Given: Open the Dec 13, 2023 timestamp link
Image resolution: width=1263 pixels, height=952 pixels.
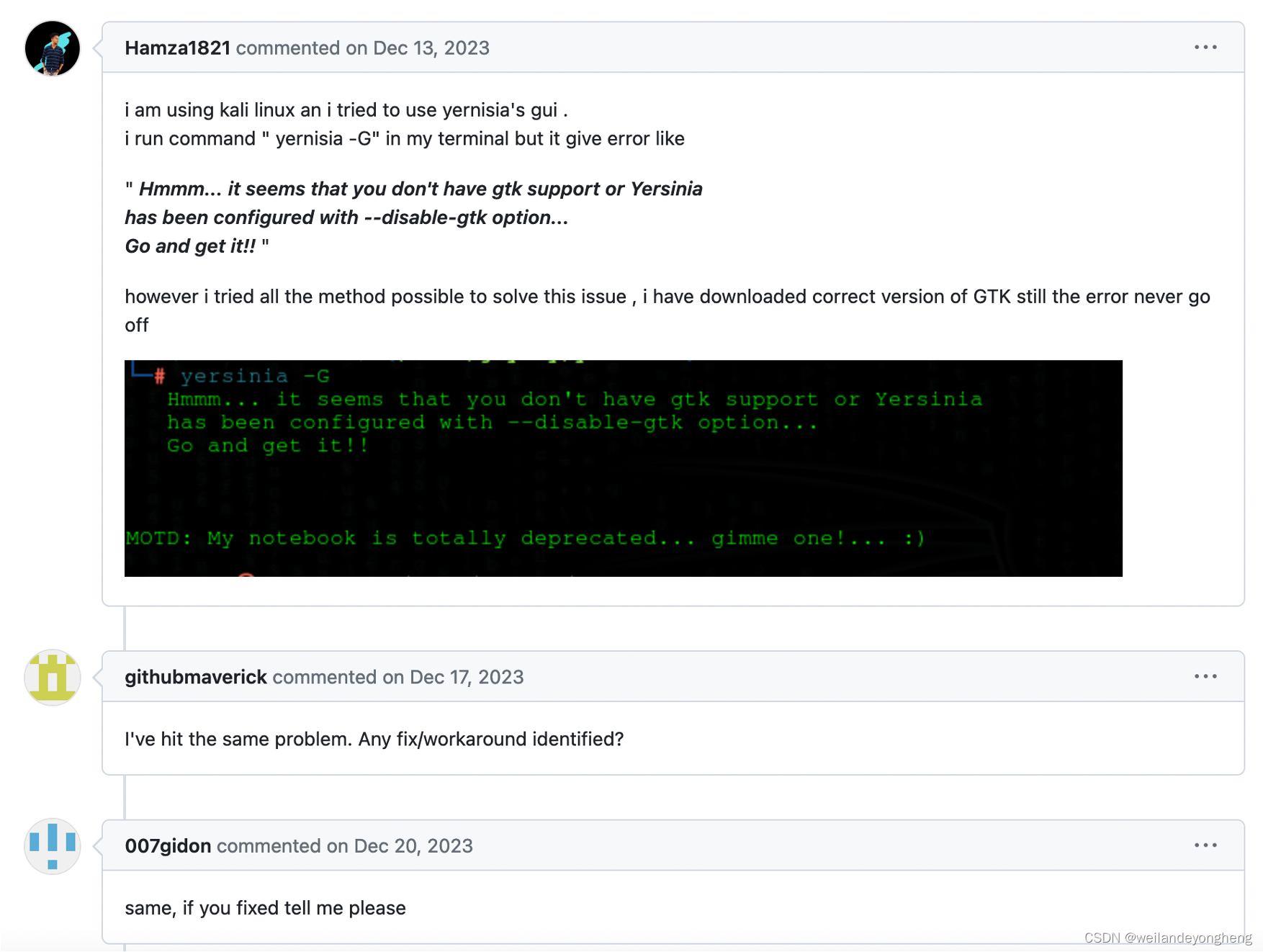Looking at the screenshot, I should pyautogui.click(x=431, y=48).
